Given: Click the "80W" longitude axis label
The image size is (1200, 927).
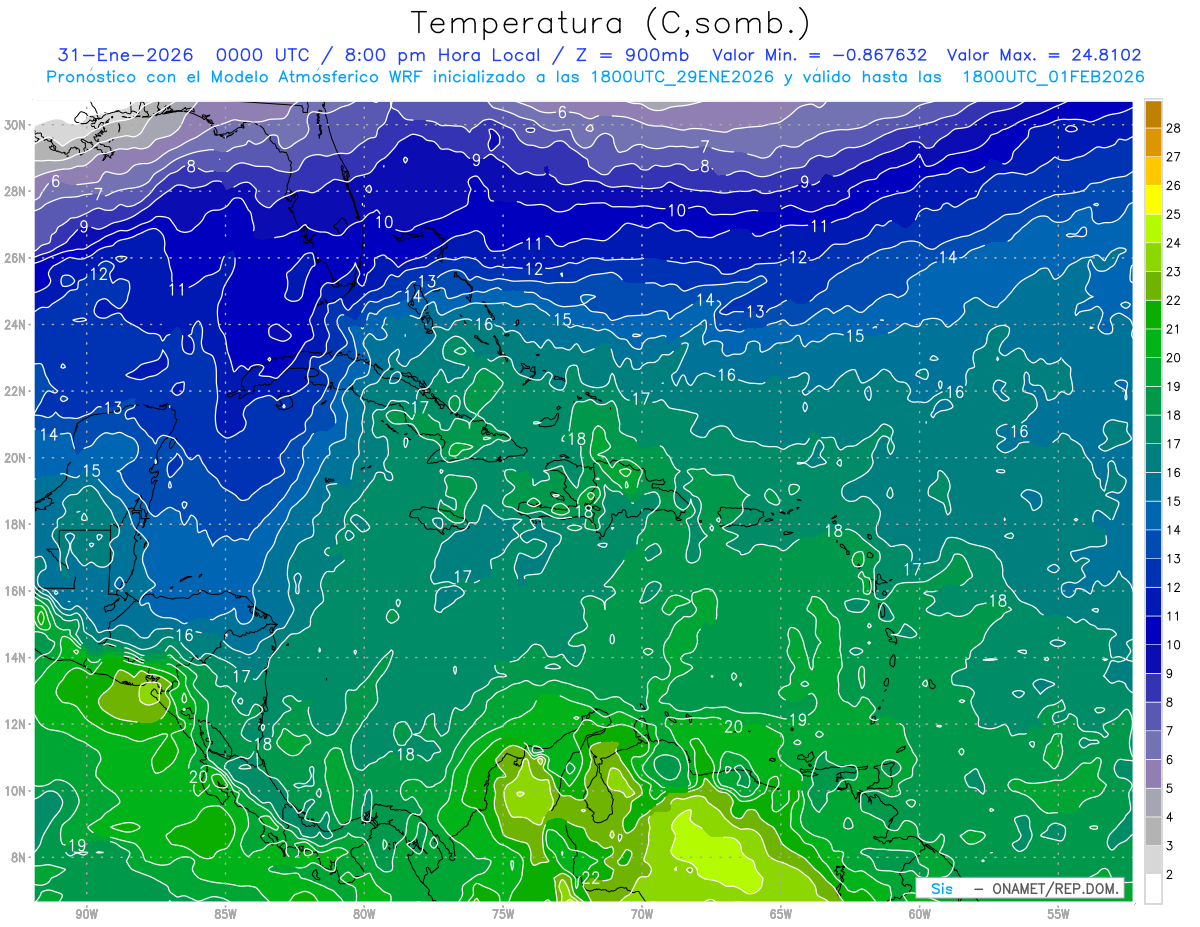Looking at the screenshot, I should click(x=364, y=914).
